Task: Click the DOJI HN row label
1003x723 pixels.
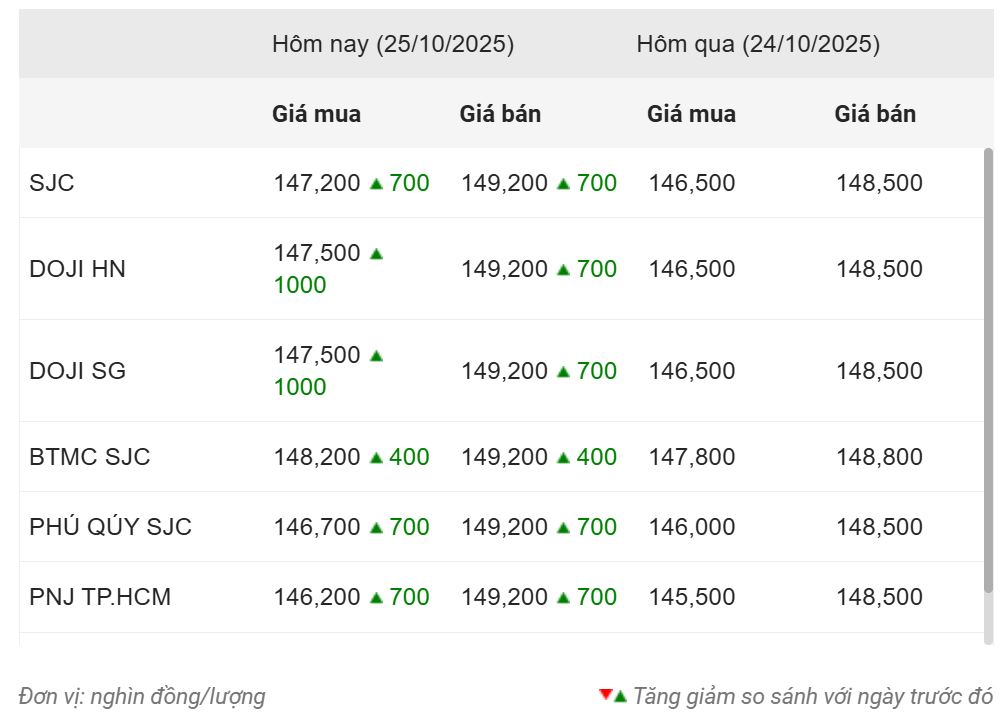Action: tap(78, 269)
